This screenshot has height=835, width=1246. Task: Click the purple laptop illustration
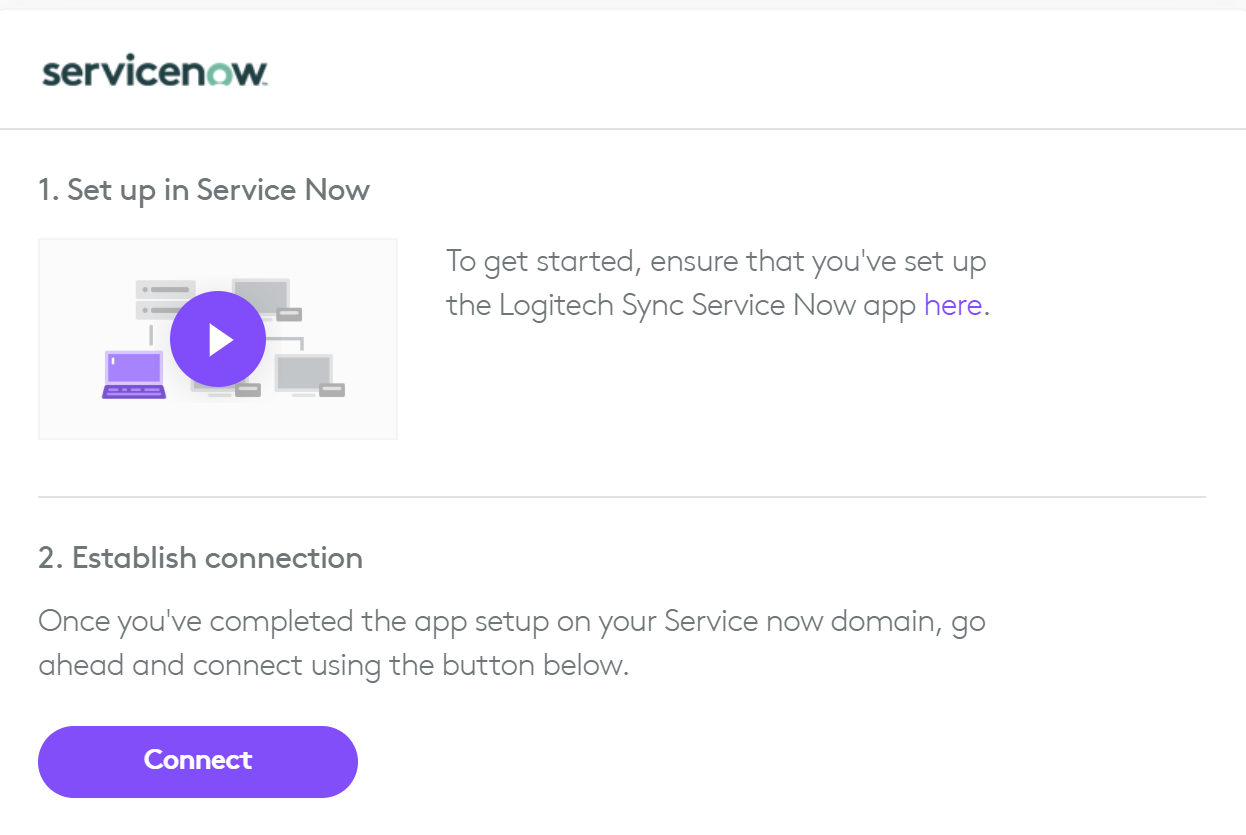(134, 373)
